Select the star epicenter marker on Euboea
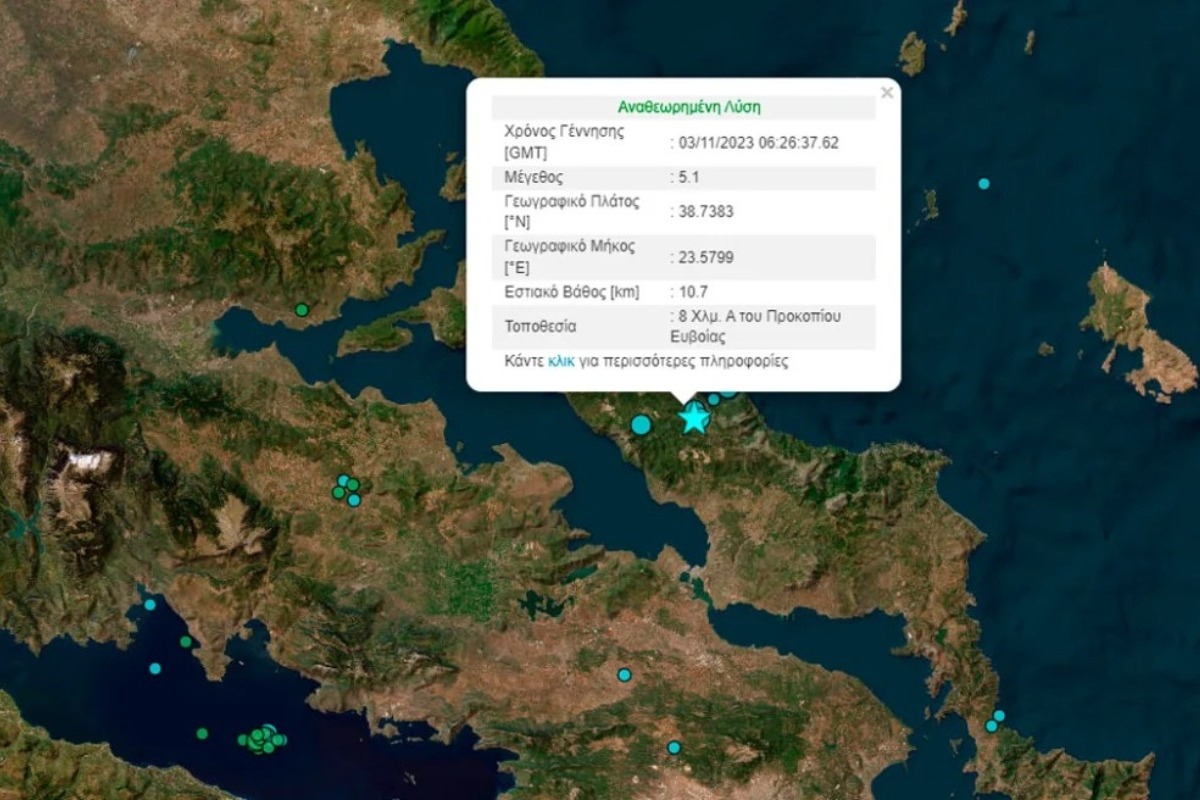 point(693,421)
